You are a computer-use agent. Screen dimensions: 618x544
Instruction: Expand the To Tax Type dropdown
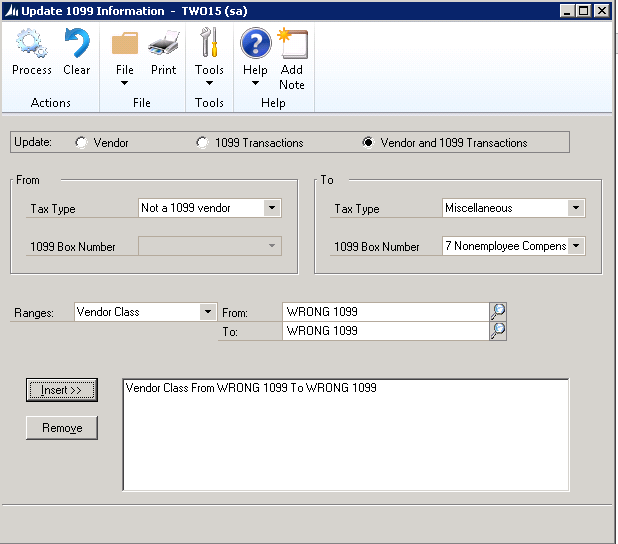click(575, 208)
